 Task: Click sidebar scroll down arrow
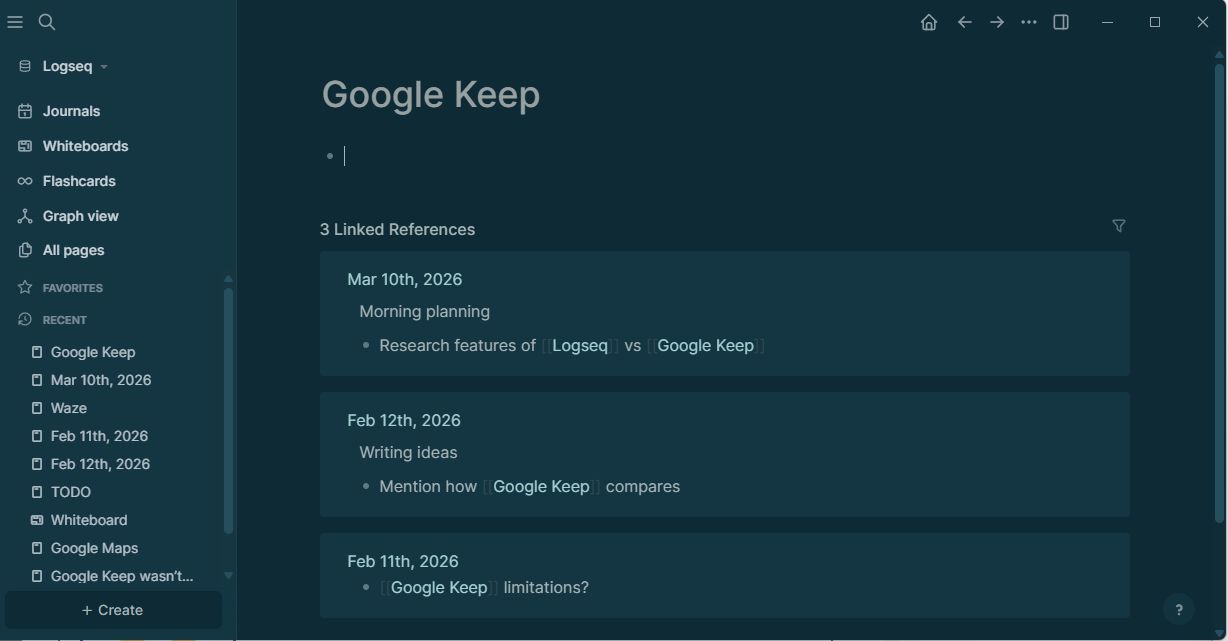[x=228, y=575]
